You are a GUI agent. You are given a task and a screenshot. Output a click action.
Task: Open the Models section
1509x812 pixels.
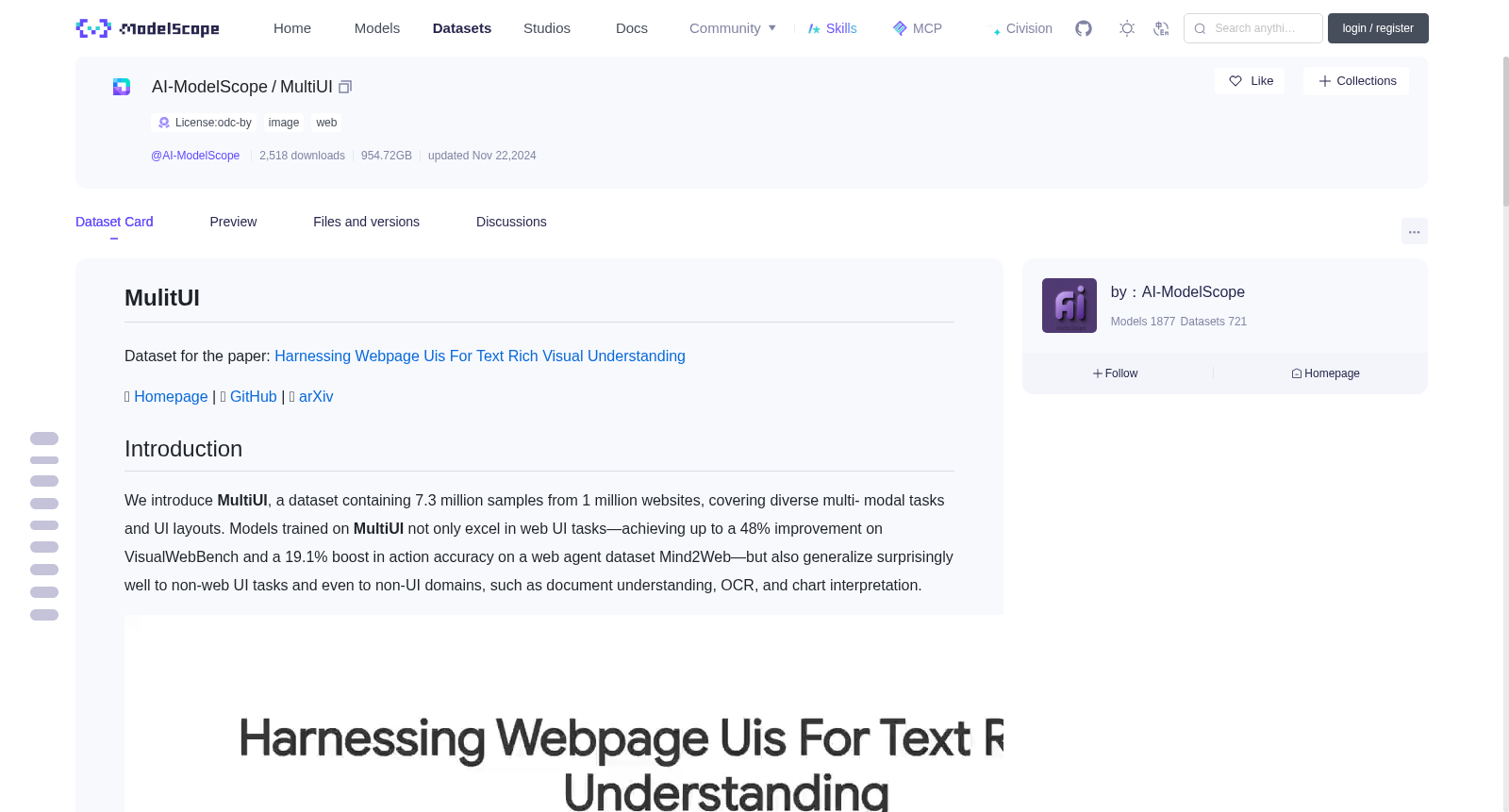(x=377, y=28)
